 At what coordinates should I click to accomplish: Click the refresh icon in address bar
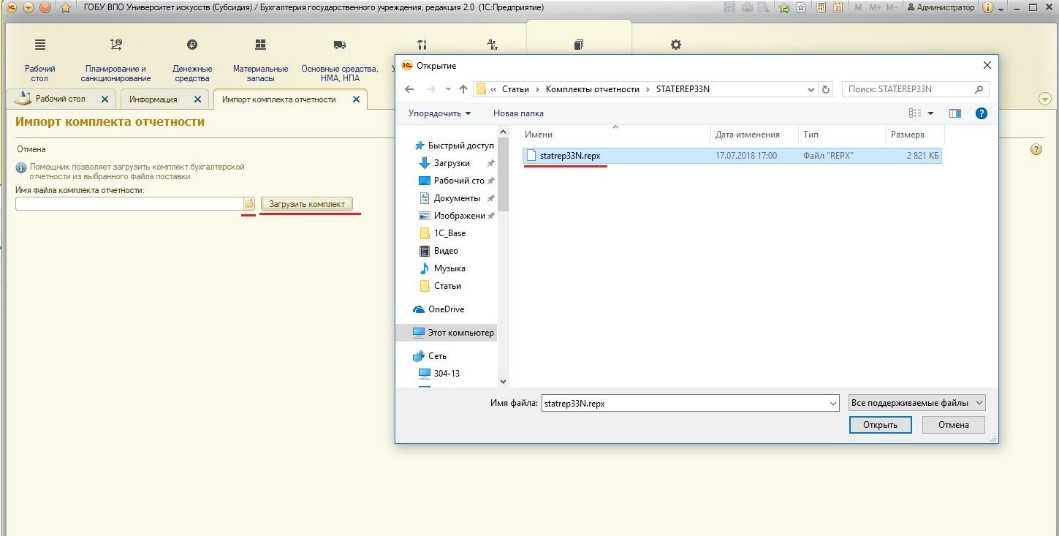[x=825, y=89]
